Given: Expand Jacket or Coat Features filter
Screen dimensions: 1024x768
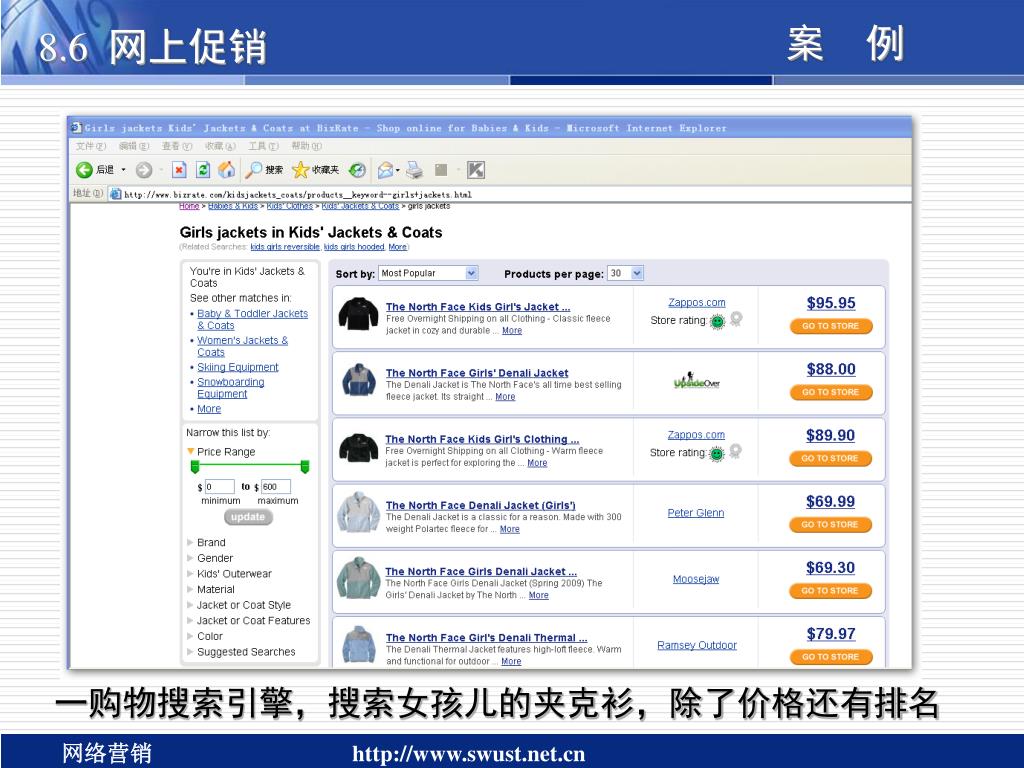Looking at the screenshot, I should (x=190, y=620).
